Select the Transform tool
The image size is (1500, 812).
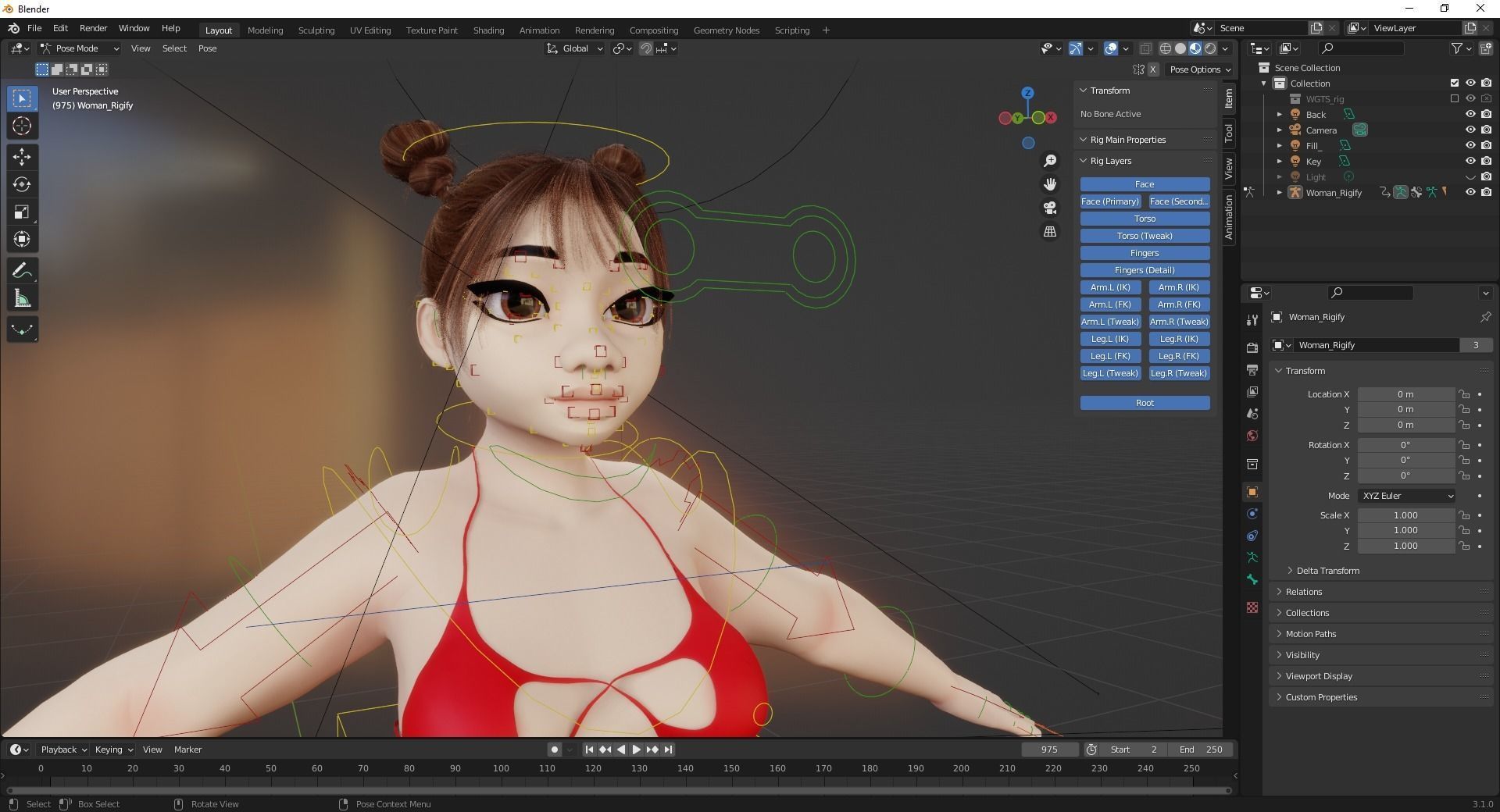pyautogui.click(x=22, y=239)
